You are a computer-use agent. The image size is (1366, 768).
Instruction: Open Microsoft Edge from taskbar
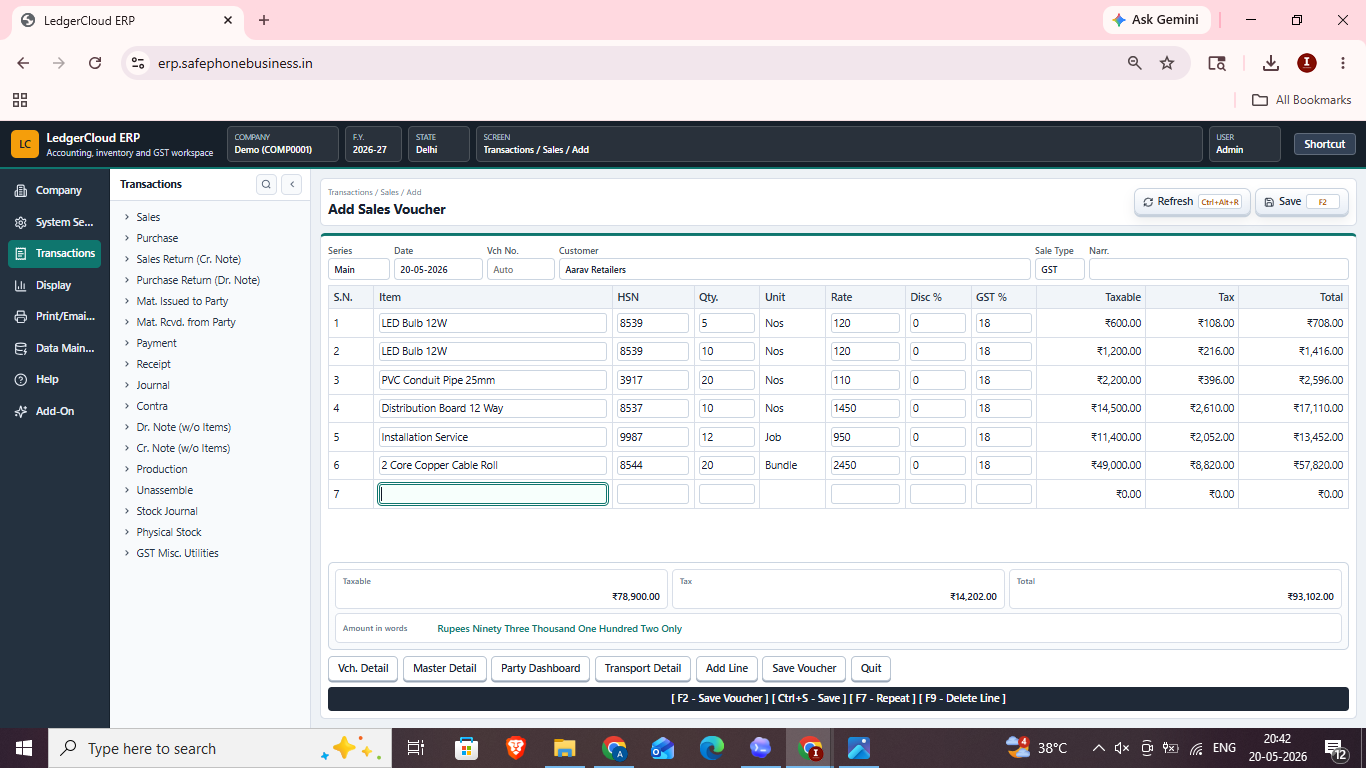pyautogui.click(x=711, y=748)
